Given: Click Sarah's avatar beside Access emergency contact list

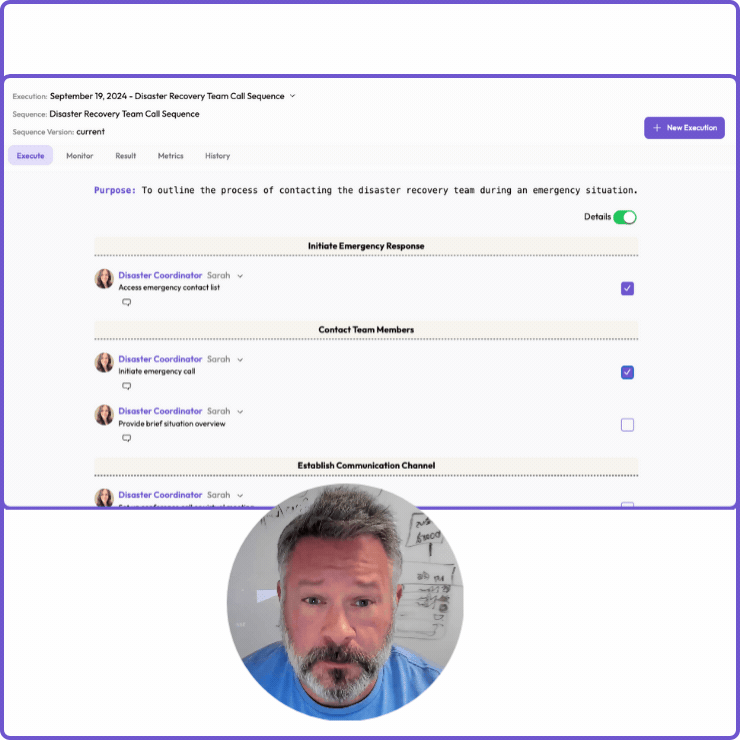Looking at the screenshot, I should pos(104,279).
